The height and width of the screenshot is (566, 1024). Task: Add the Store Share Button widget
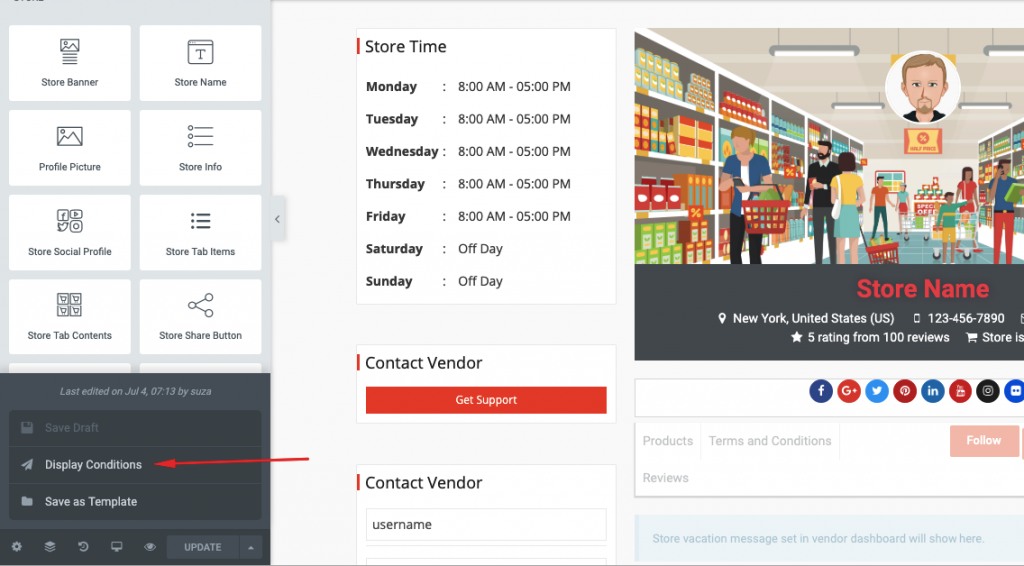click(x=200, y=317)
